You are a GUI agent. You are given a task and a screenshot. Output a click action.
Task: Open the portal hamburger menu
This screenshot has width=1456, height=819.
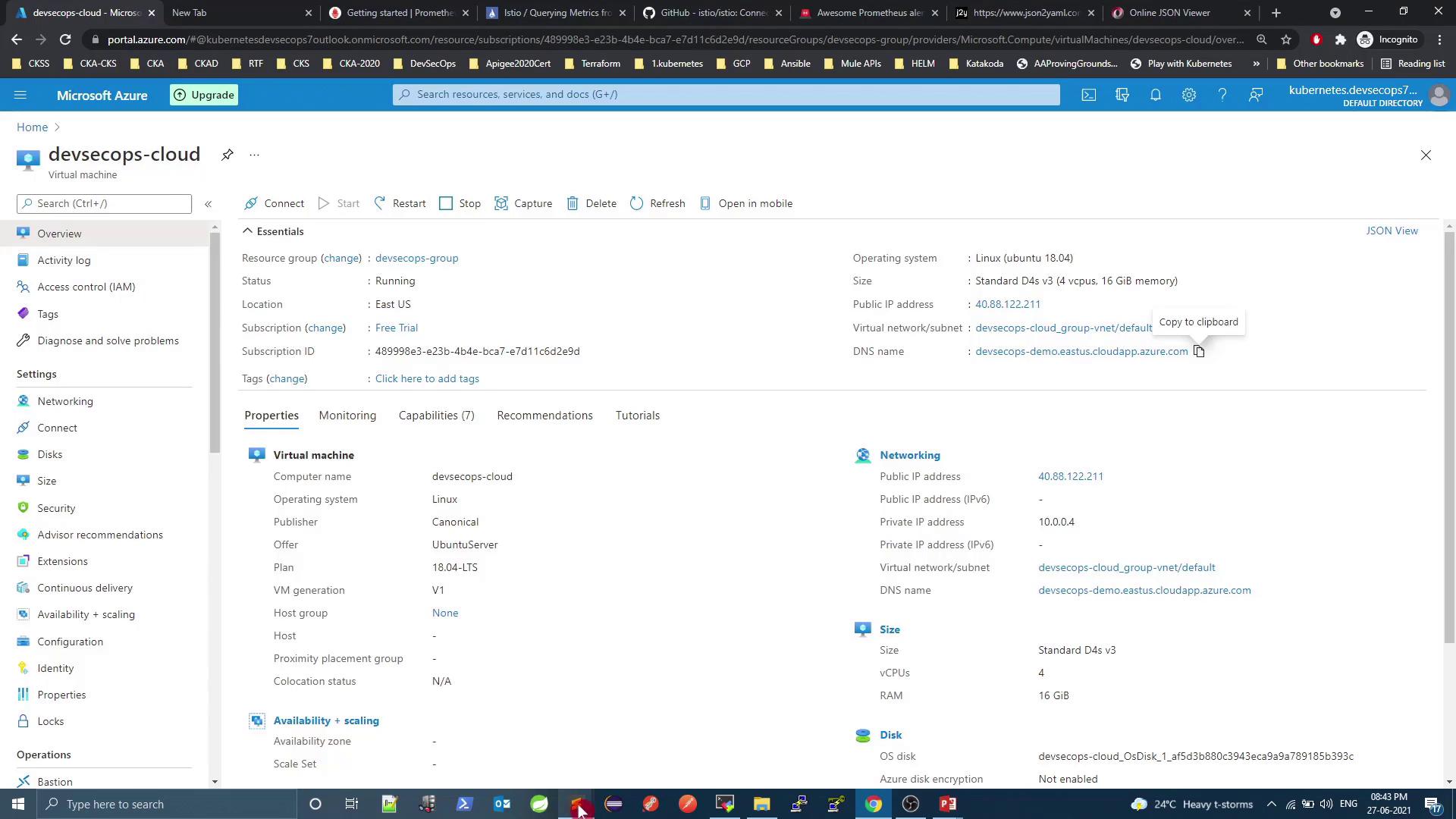(20, 95)
